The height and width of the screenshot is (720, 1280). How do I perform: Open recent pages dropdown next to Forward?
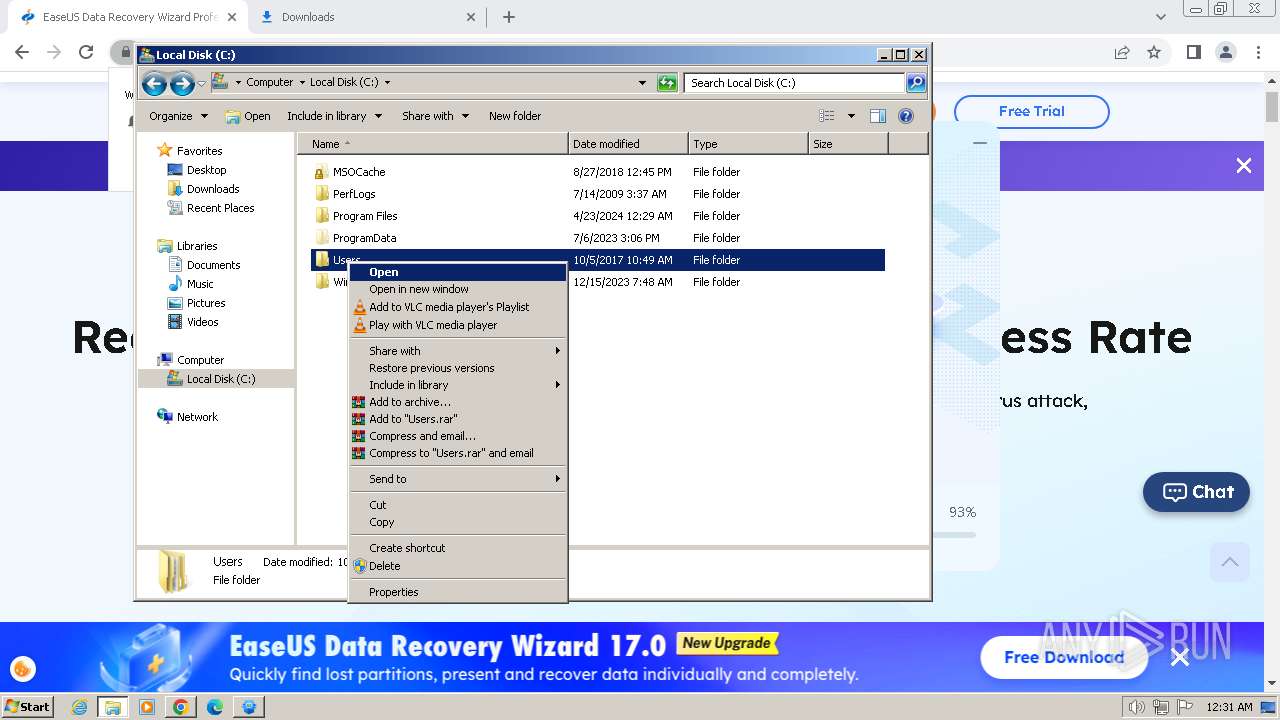[201, 84]
